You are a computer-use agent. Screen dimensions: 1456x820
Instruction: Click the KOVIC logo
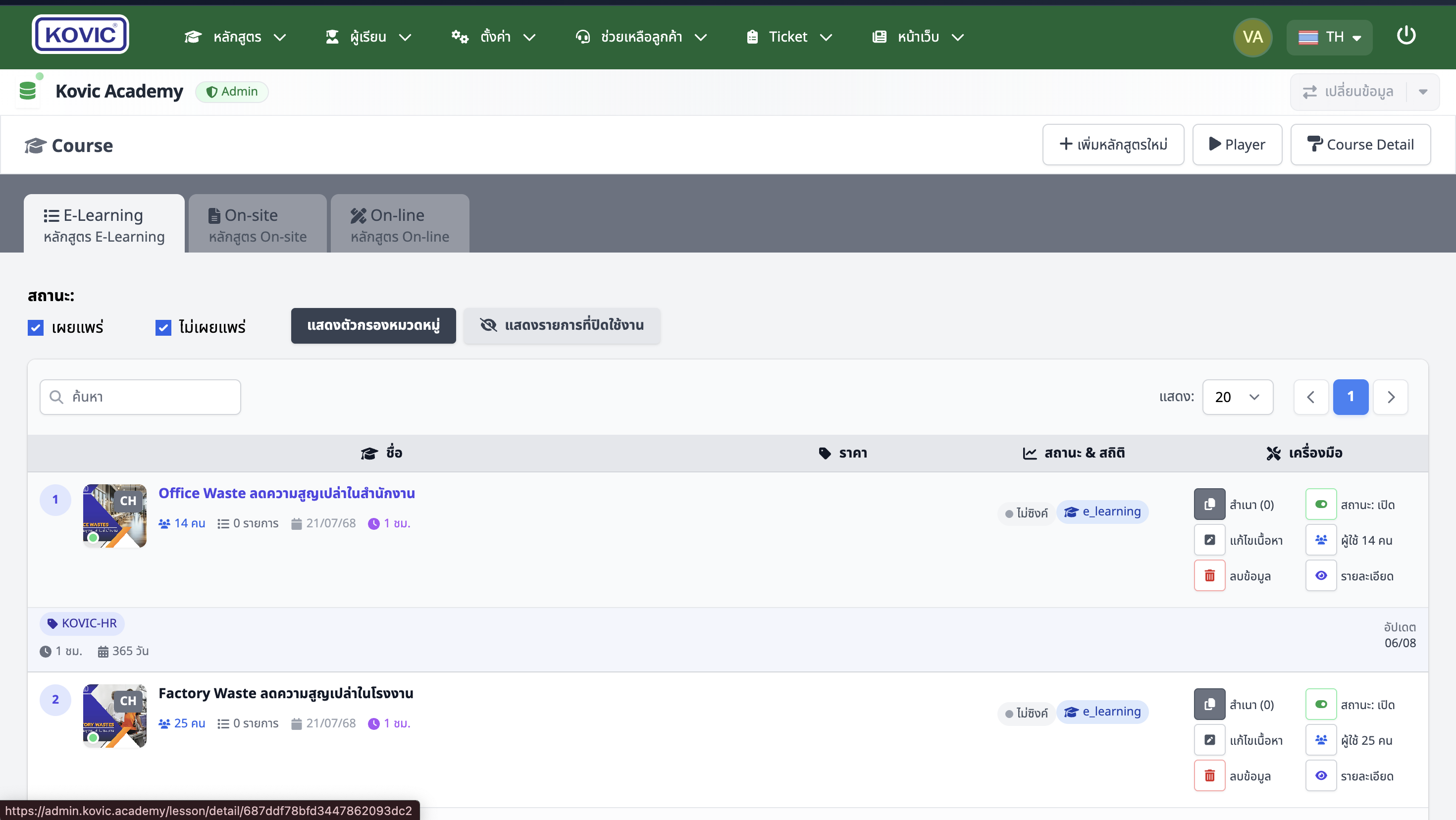pyautogui.click(x=80, y=35)
